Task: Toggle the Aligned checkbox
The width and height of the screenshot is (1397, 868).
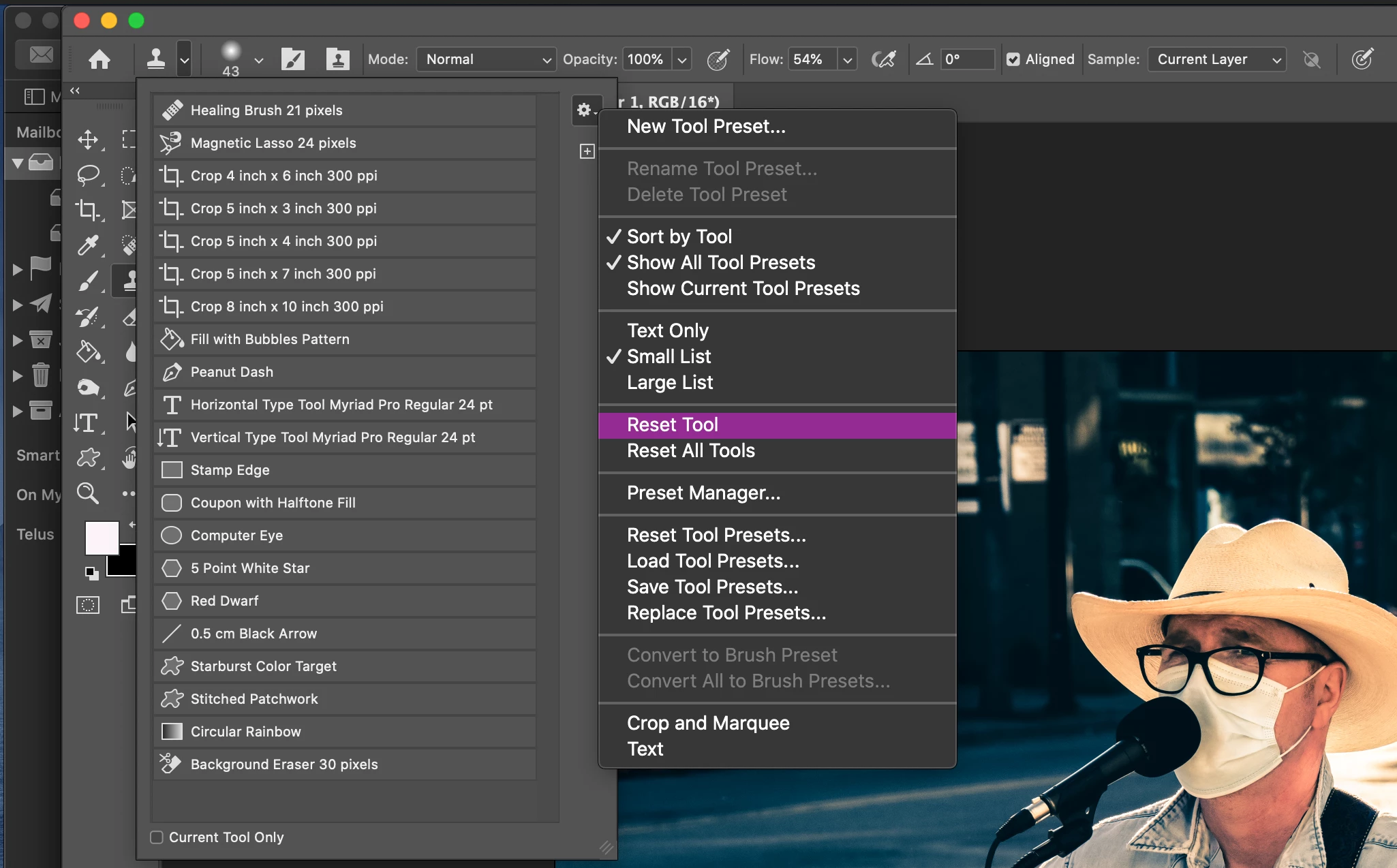Action: click(x=1013, y=60)
